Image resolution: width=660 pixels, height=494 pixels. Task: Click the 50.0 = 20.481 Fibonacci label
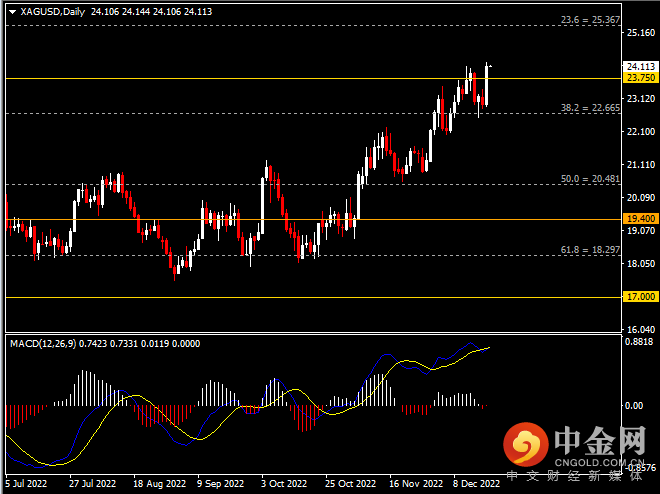(x=589, y=178)
